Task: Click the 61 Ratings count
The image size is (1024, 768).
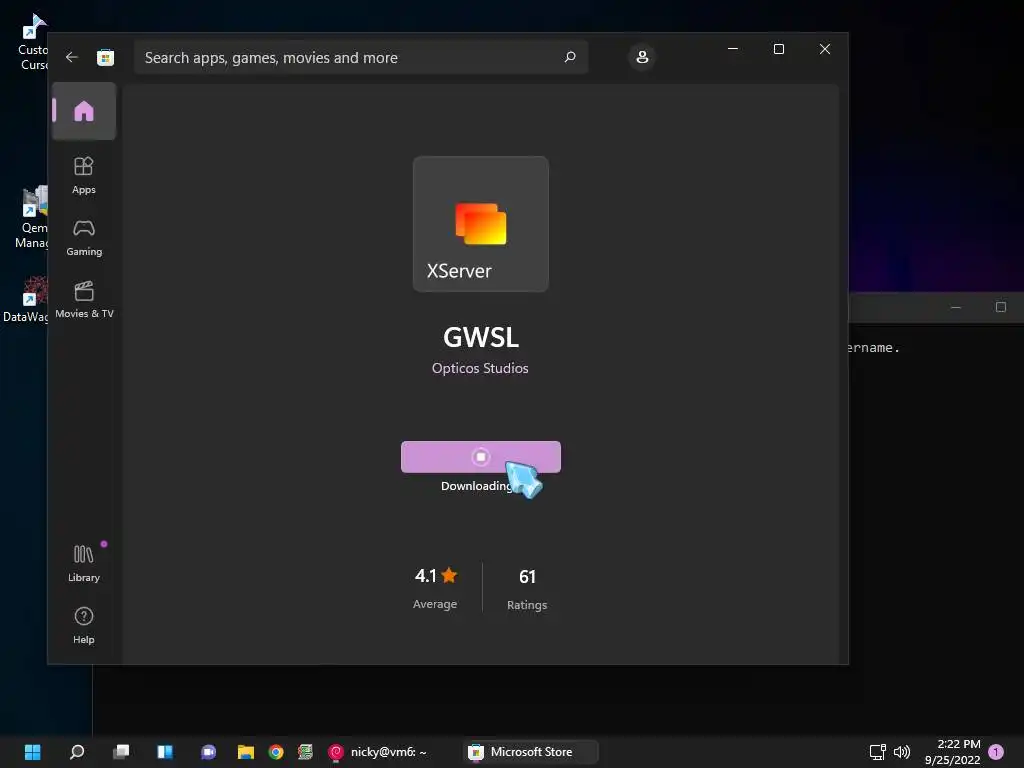Action: pos(527,588)
